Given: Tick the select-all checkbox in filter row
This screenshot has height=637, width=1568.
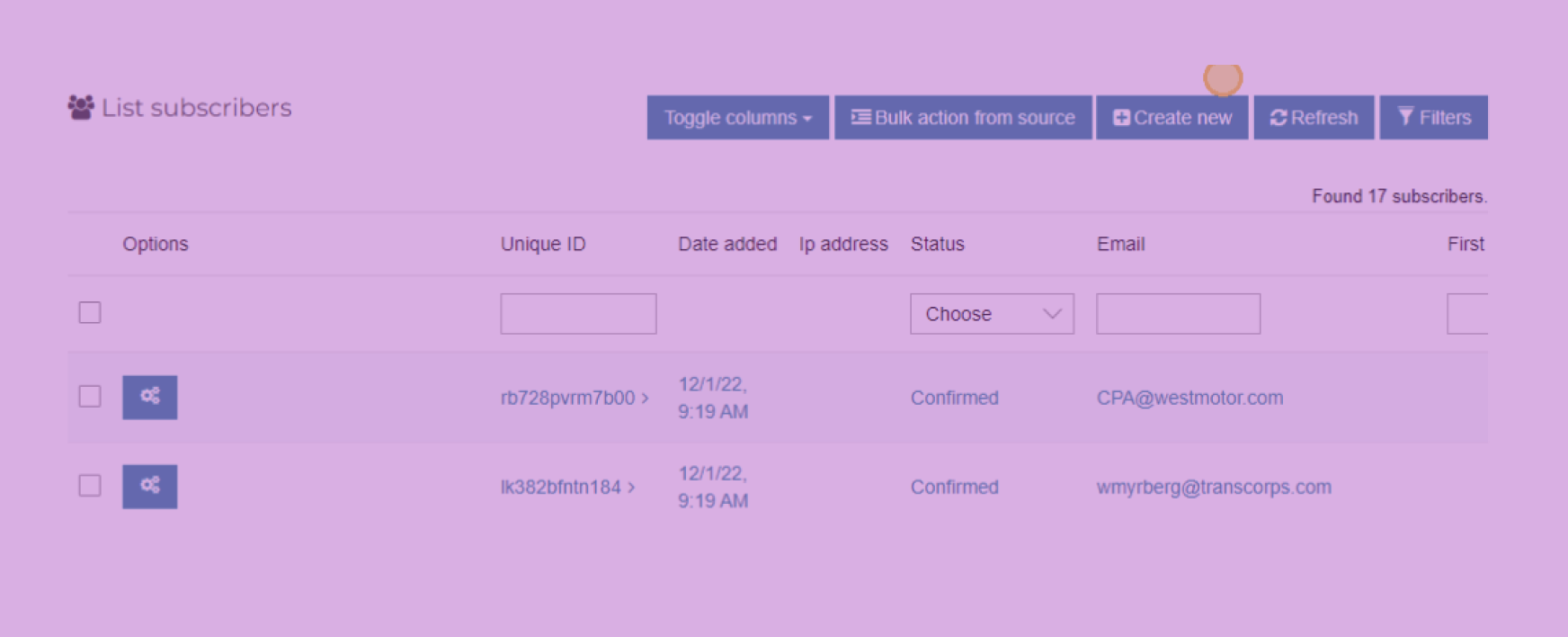Looking at the screenshot, I should (x=90, y=312).
